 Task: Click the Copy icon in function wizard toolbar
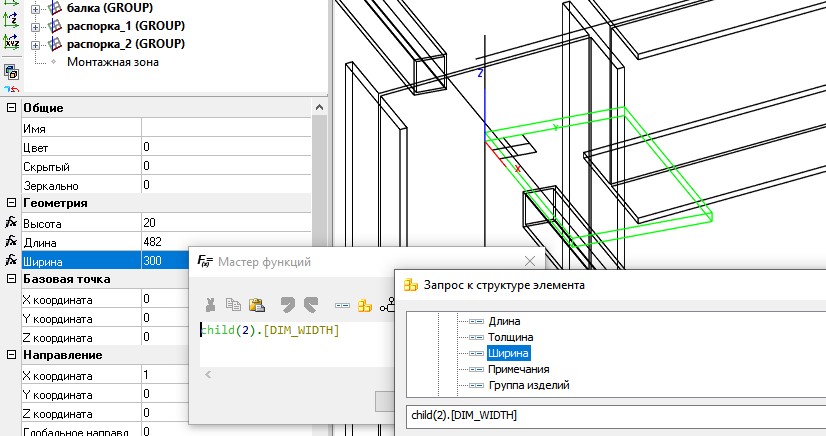point(234,306)
